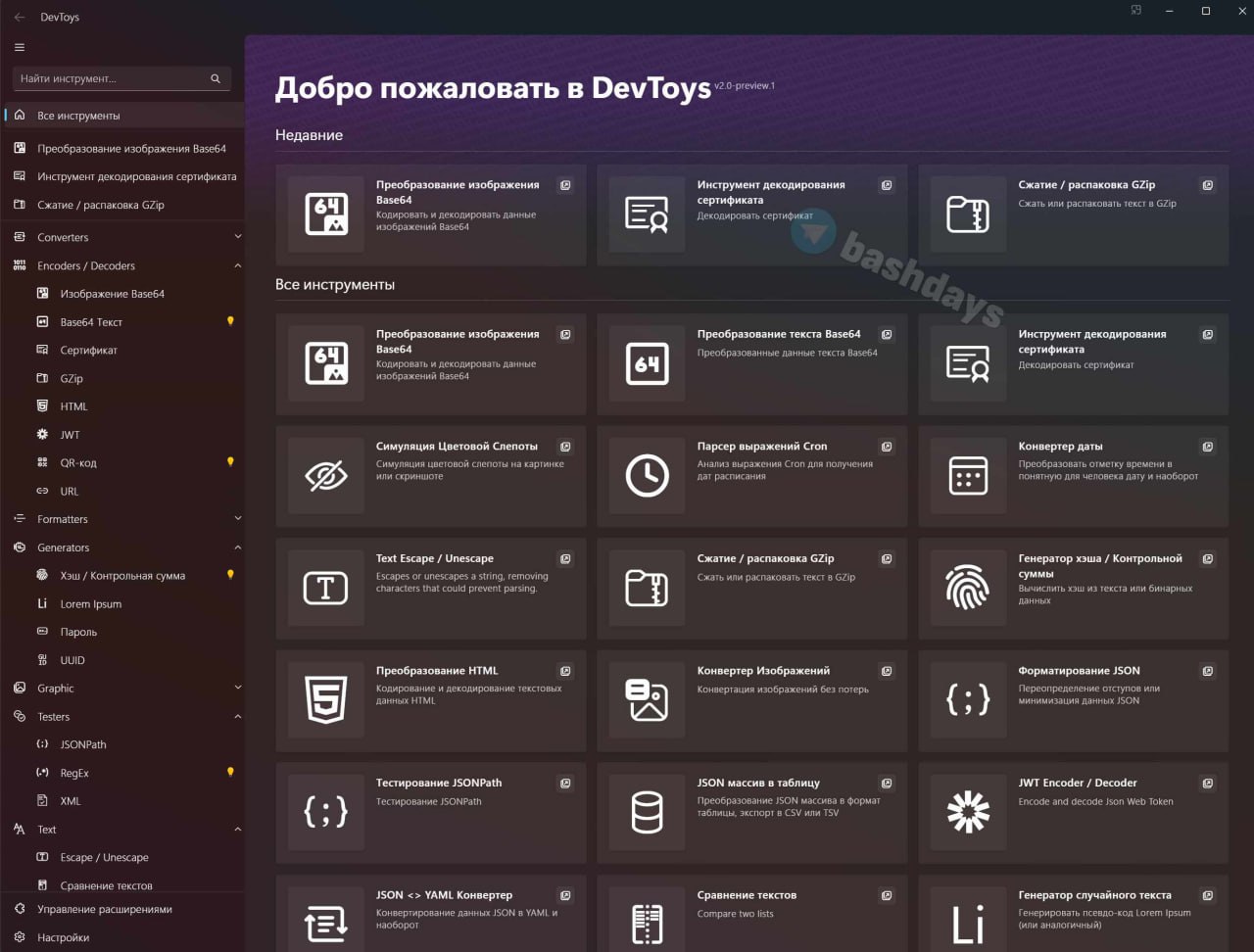Click the 64 icon of 'Преобразование текста Base64'
1254x952 pixels.
648,364
